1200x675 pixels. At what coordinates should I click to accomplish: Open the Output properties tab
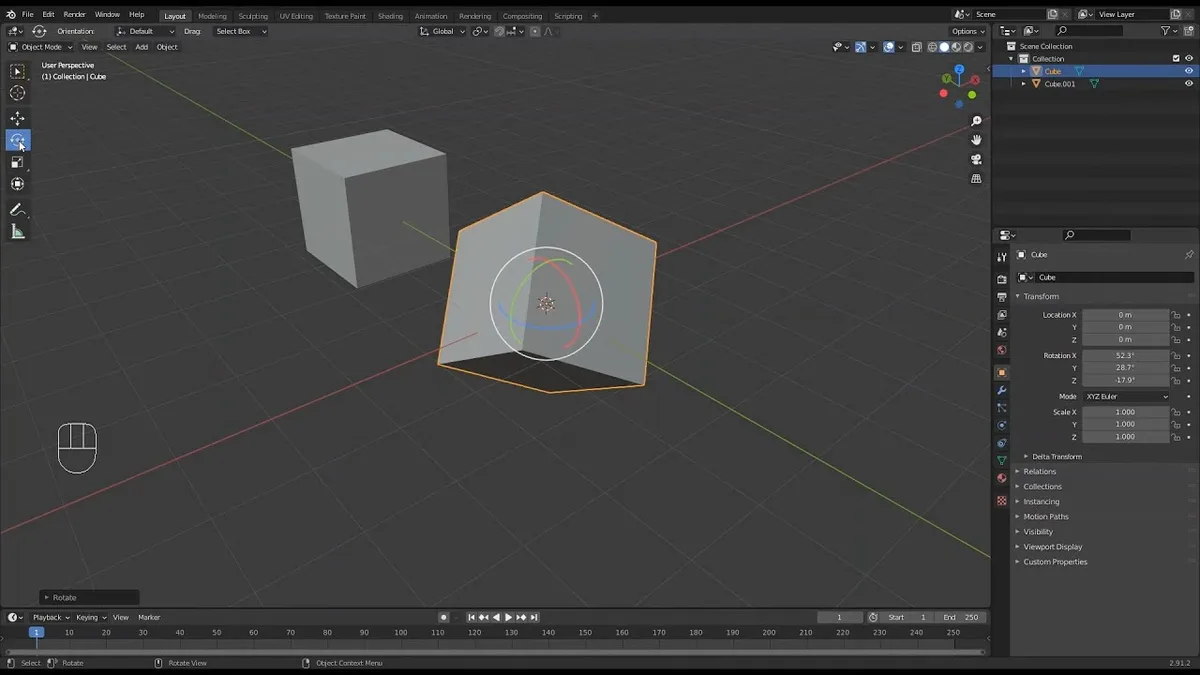pos(1001,297)
